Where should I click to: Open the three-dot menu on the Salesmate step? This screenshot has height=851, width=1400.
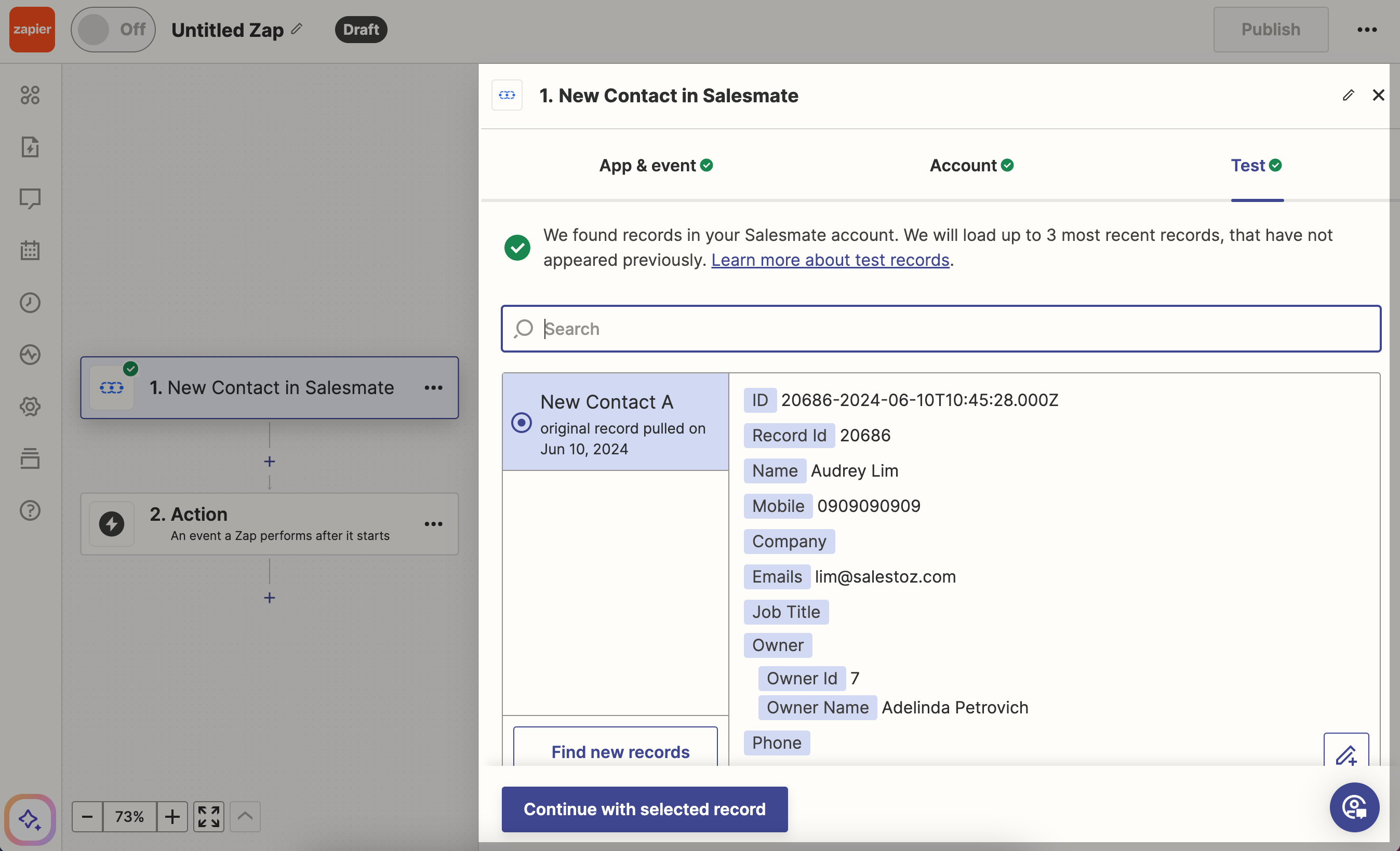point(433,388)
